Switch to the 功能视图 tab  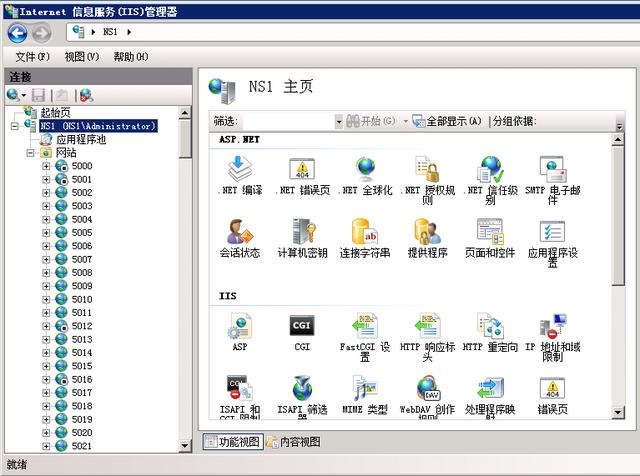[233, 442]
